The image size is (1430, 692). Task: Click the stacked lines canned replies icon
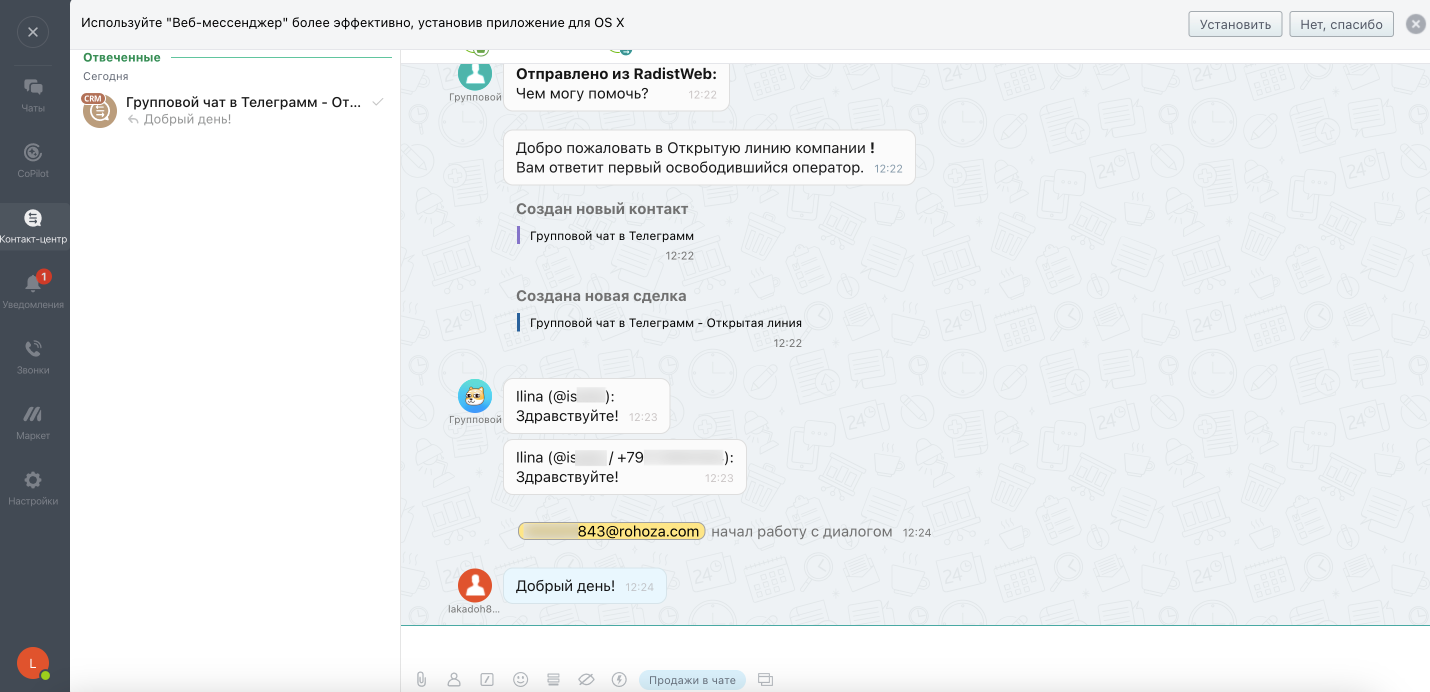coord(553,680)
